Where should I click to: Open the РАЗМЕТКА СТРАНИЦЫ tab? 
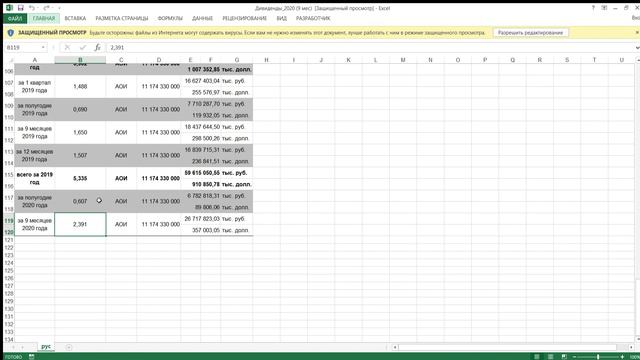[x=122, y=18]
